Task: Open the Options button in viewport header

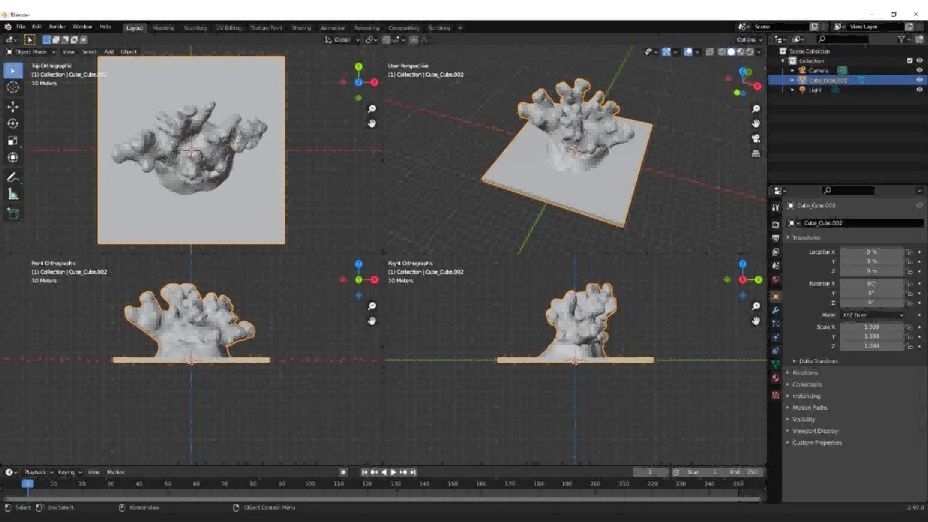Action: click(750, 40)
